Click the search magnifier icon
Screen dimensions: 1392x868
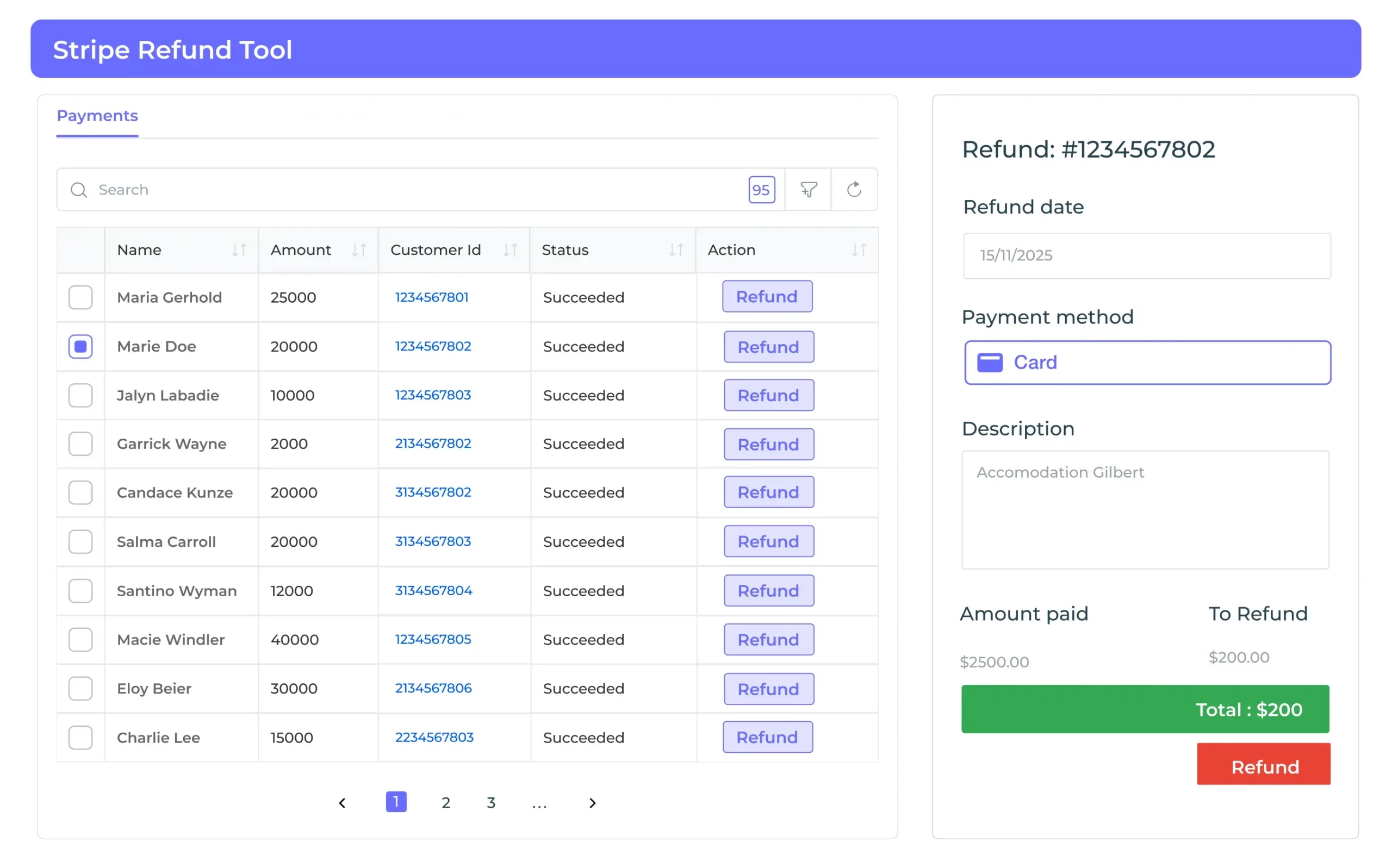pyautogui.click(x=79, y=190)
